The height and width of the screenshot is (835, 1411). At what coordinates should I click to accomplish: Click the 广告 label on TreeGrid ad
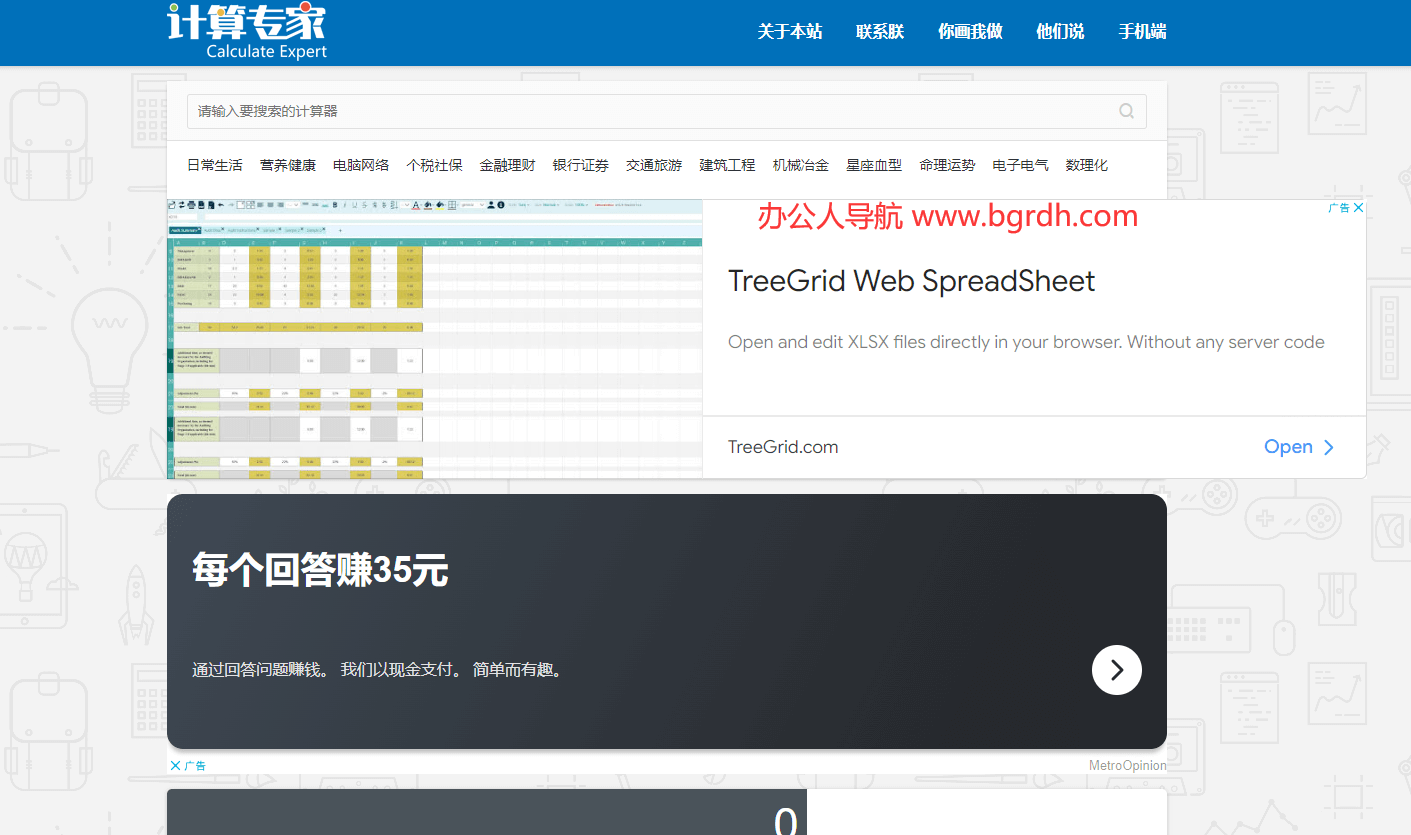(x=1338, y=208)
